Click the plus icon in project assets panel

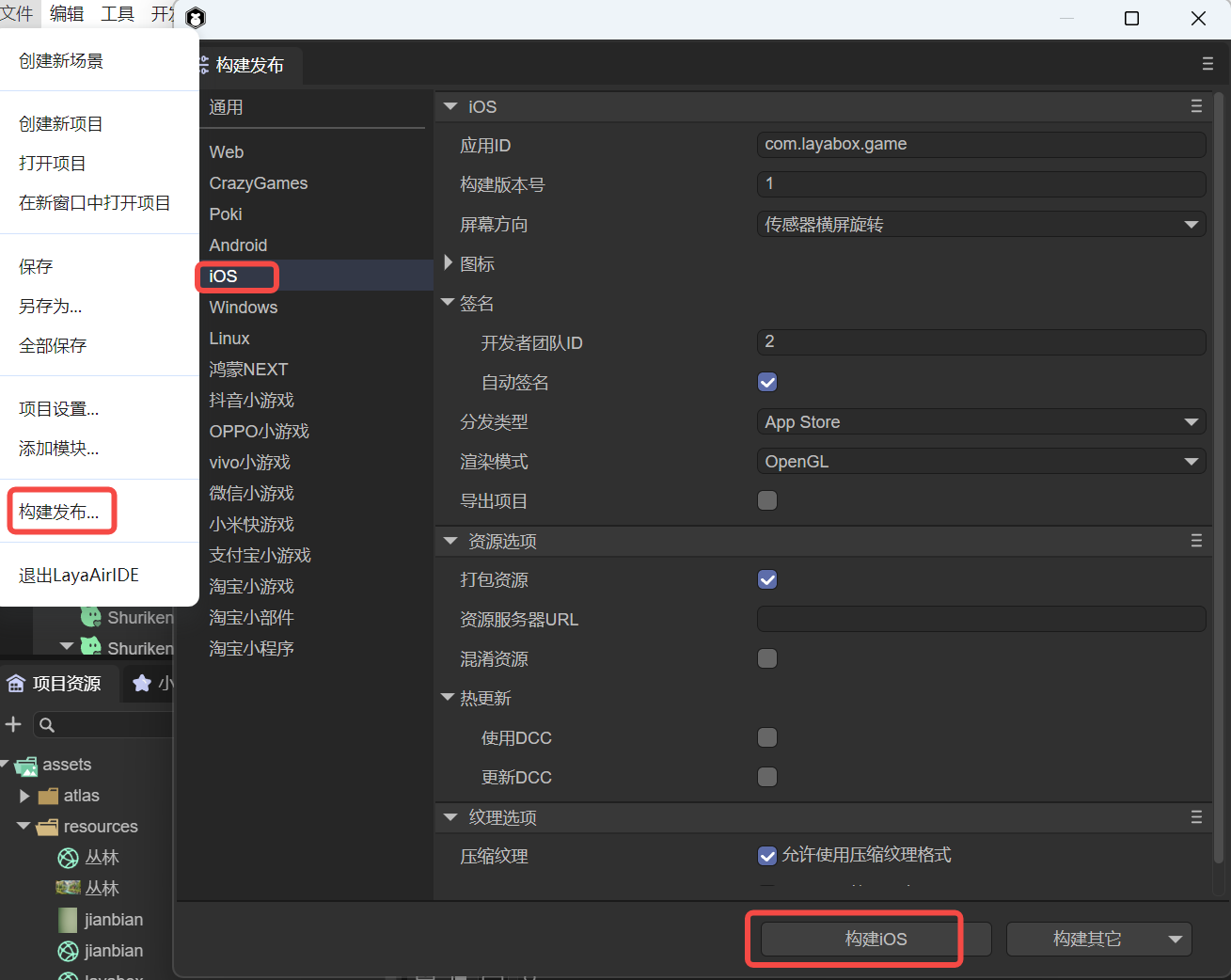(13, 724)
